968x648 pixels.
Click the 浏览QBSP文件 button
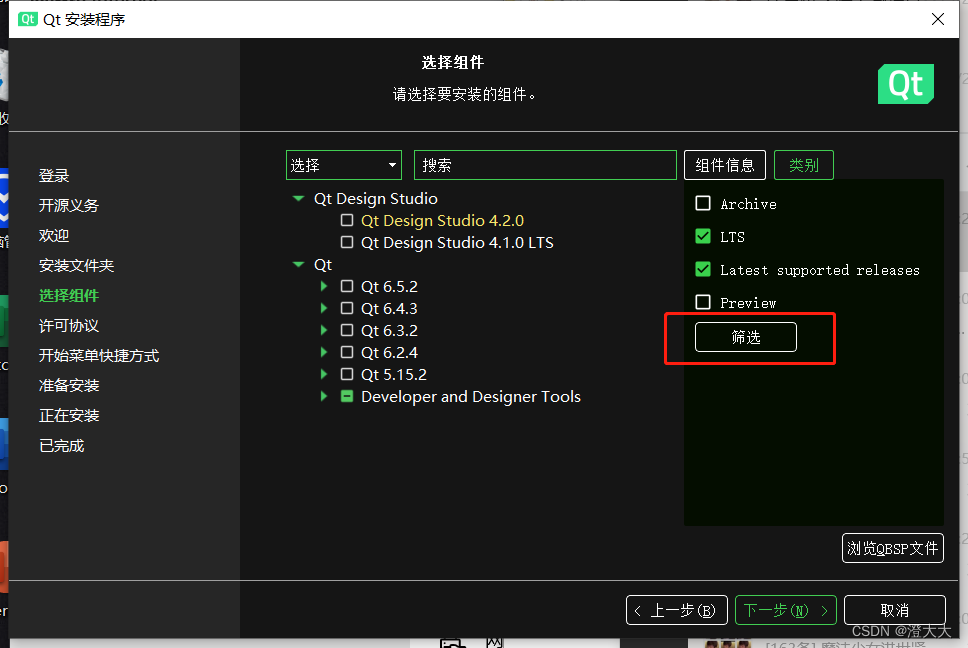click(x=893, y=548)
